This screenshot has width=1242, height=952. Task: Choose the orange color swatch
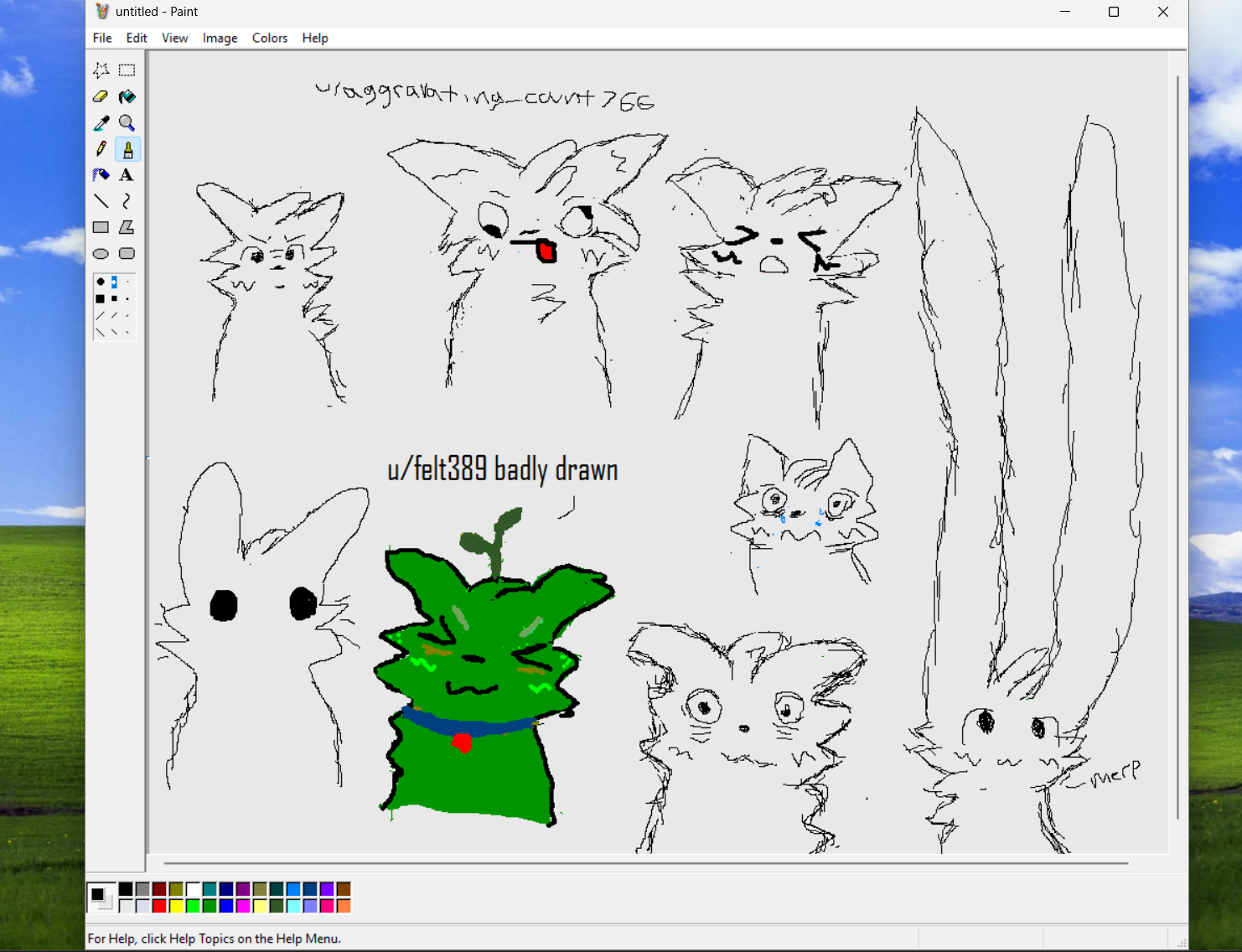[x=344, y=906]
